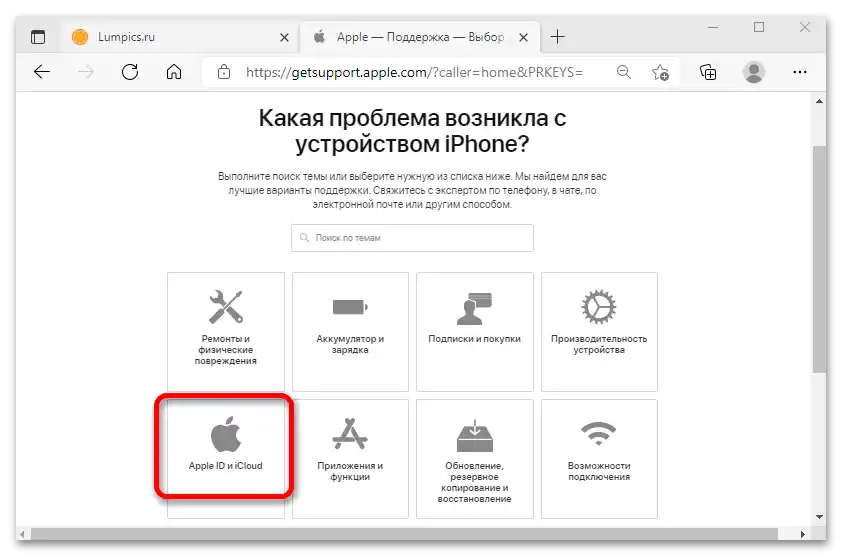
Task: Open the tab actions menu icon
Action: coord(38,37)
